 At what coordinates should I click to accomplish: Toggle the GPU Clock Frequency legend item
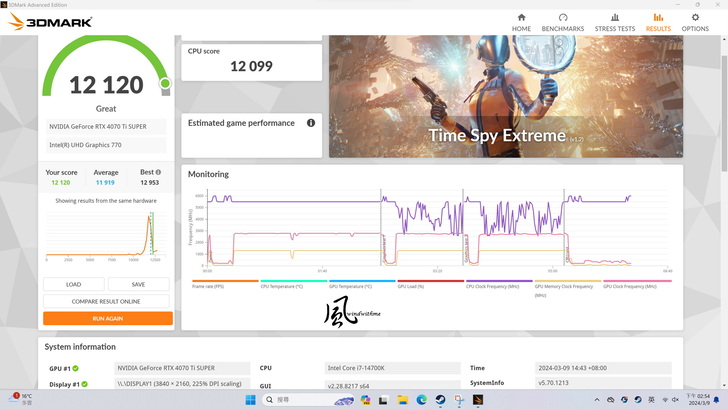tap(636, 284)
